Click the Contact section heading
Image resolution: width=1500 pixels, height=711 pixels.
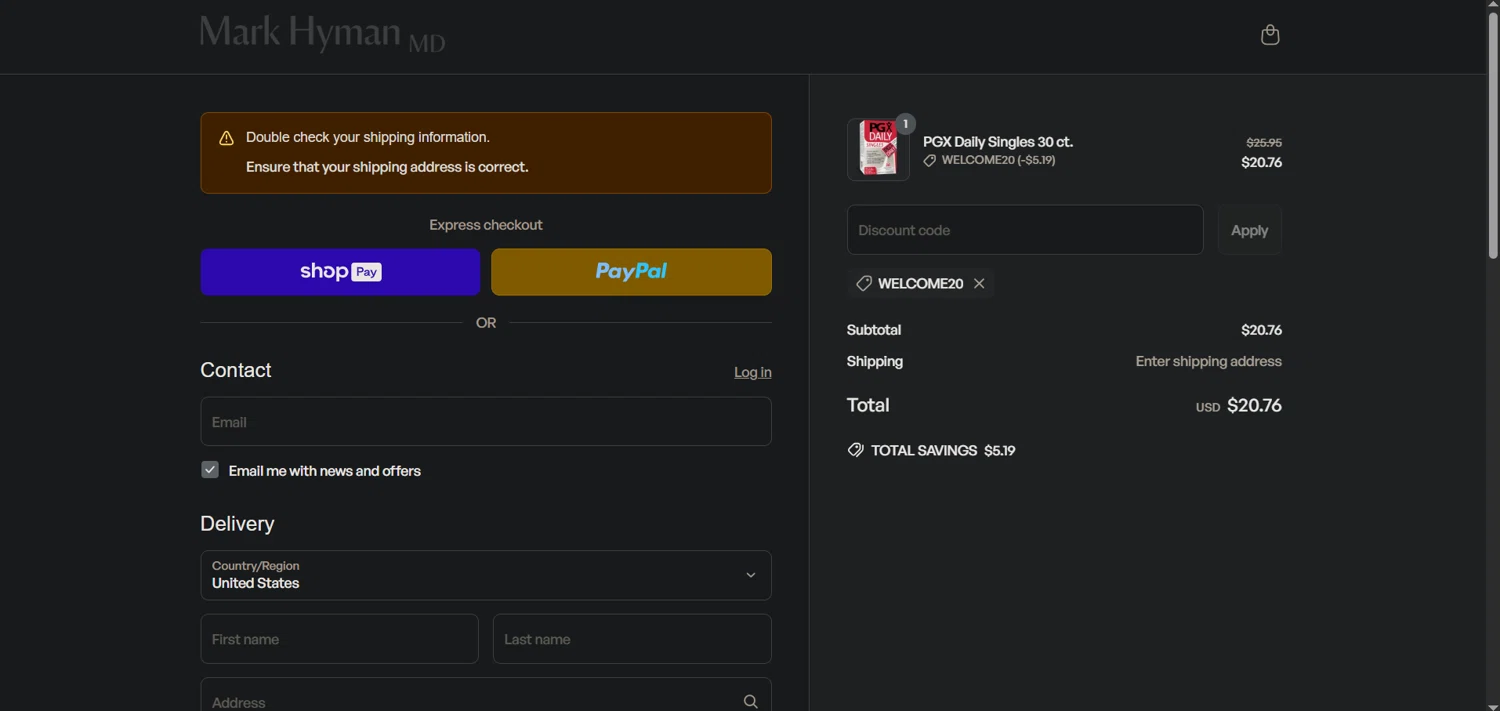(236, 370)
